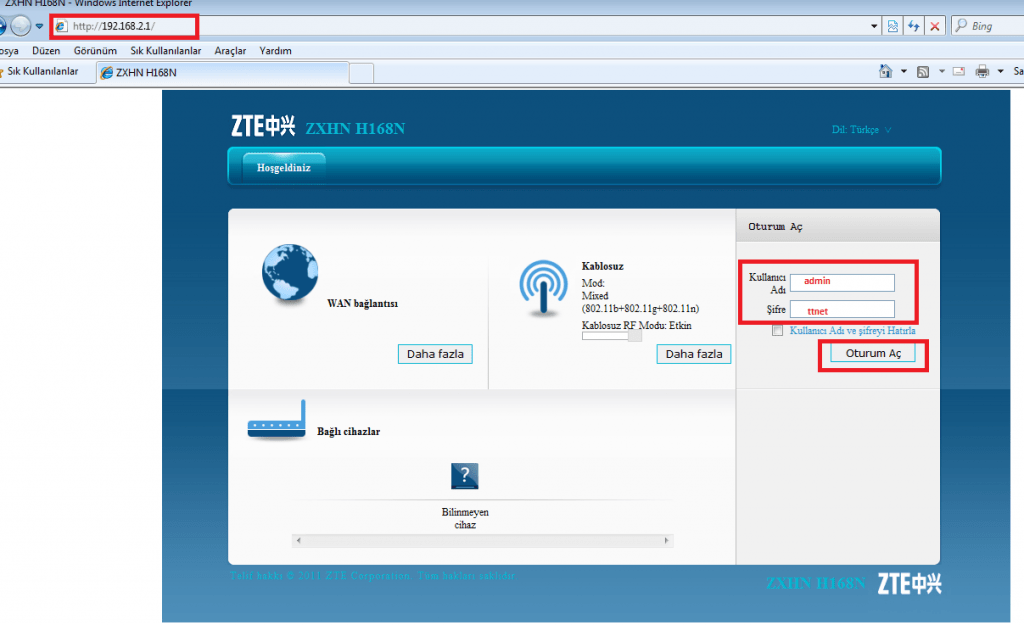Click the Refresh icon in Internet Explorer toolbar

pyautogui.click(x=914, y=26)
